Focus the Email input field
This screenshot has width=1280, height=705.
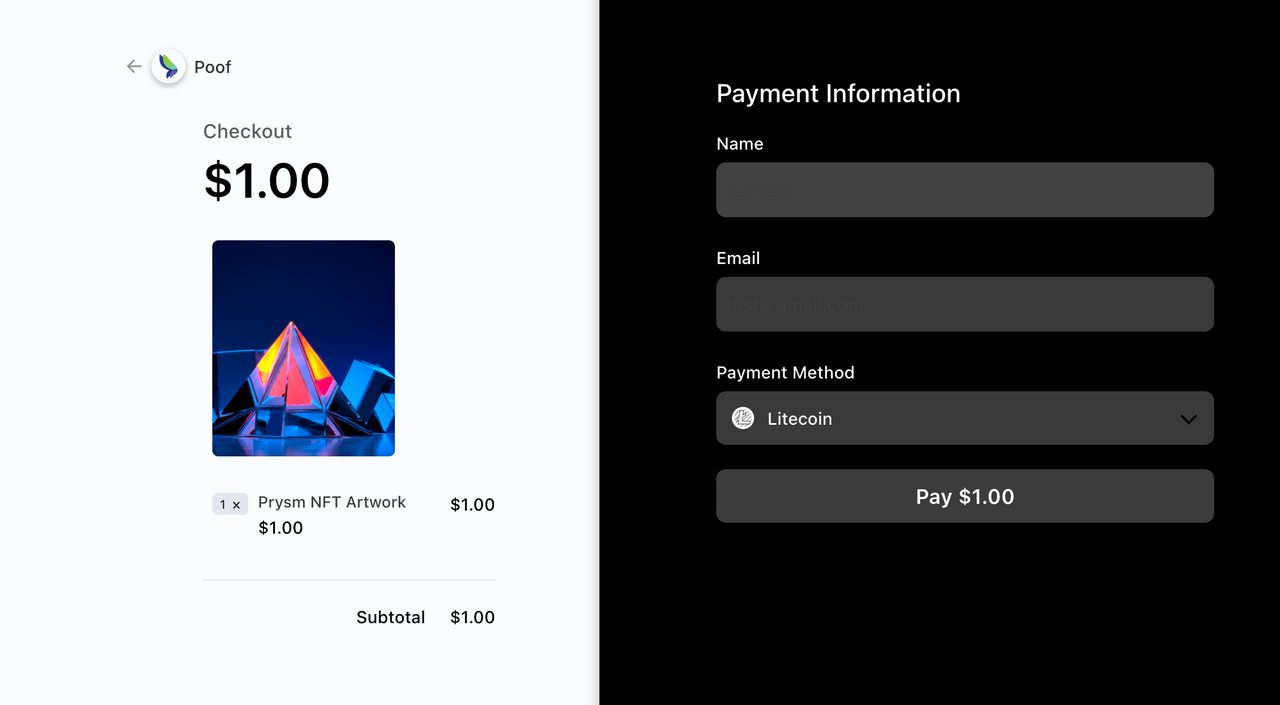pos(964,304)
